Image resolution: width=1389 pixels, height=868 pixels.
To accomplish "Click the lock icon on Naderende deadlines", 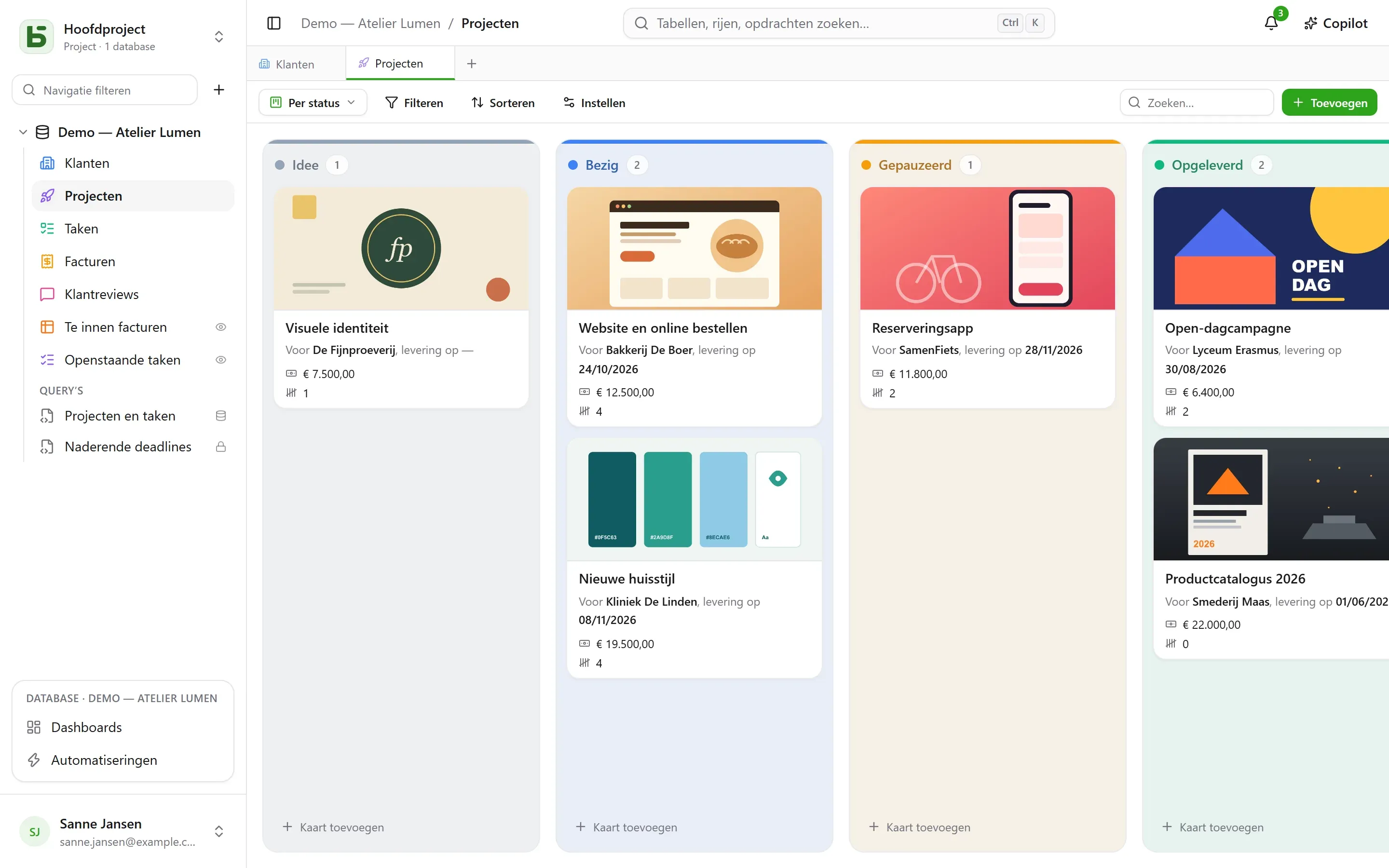I will (x=220, y=446).
